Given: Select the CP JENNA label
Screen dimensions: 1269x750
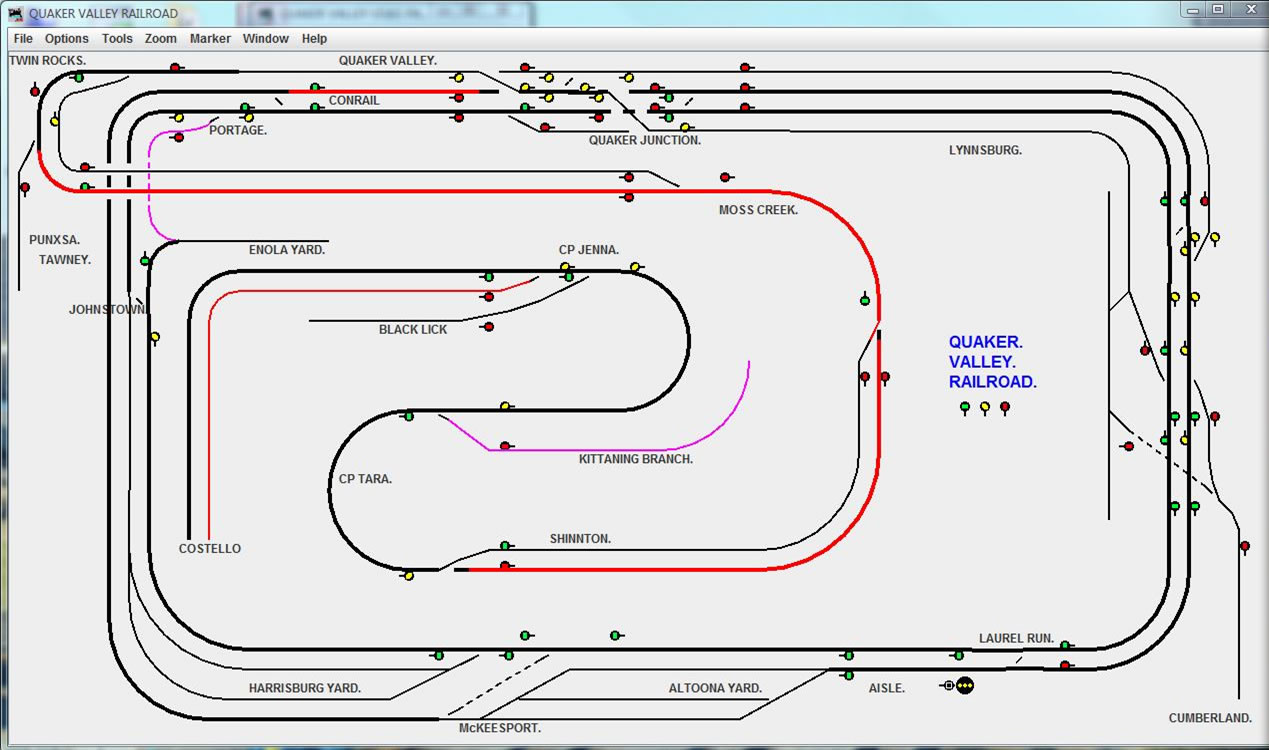Looking at the screenshot, I should (589, 250).
